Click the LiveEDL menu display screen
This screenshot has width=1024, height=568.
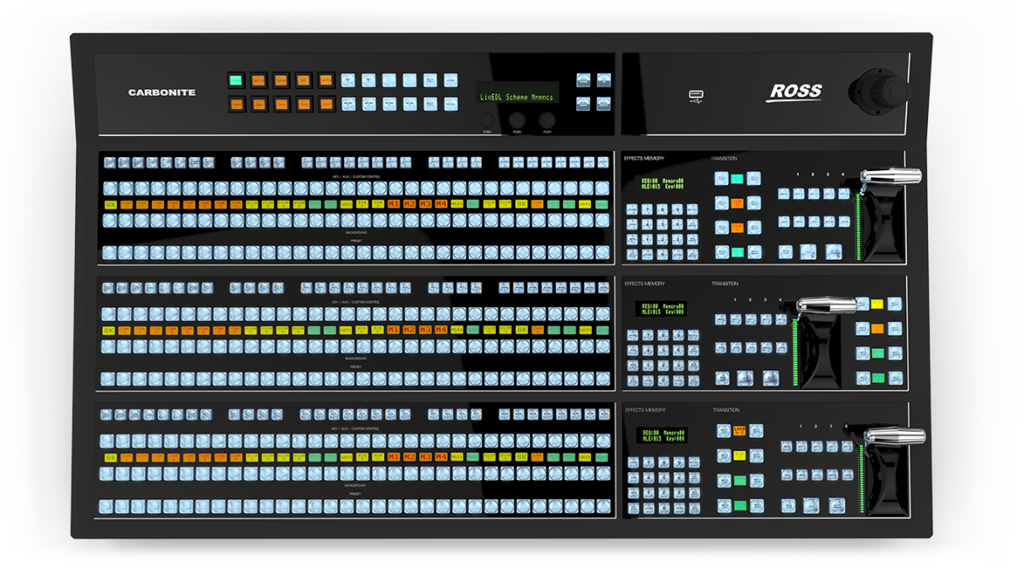coord(517,97)
